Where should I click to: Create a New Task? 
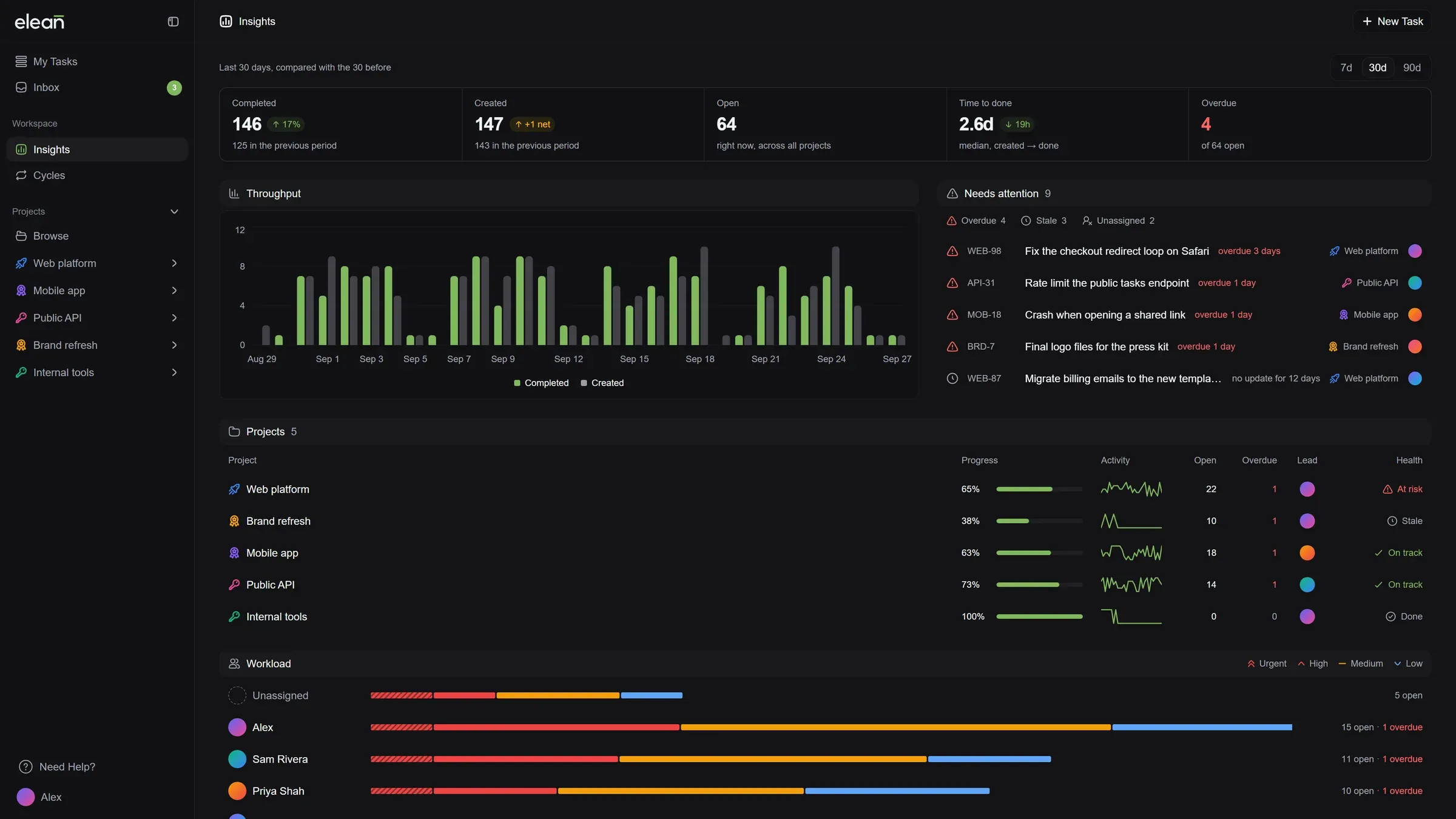point(1392,21)
